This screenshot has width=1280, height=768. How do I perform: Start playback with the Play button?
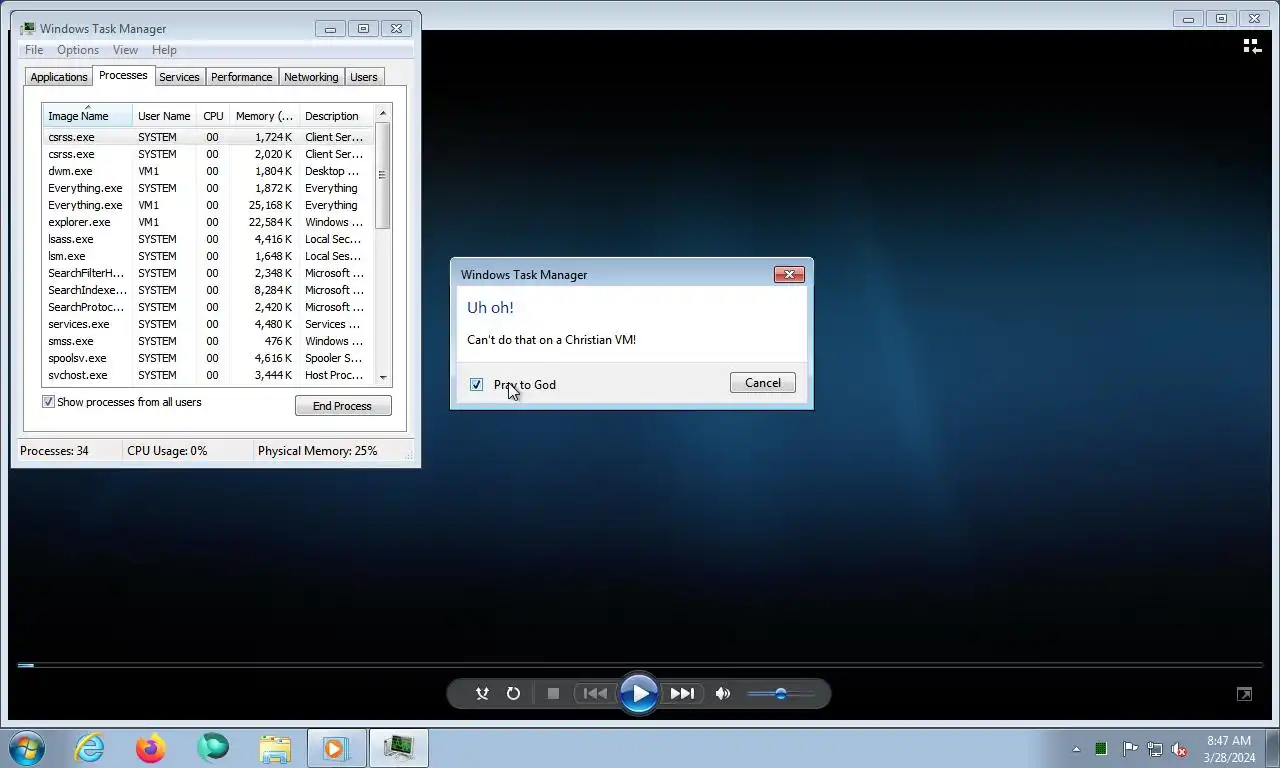coord(639,693)
